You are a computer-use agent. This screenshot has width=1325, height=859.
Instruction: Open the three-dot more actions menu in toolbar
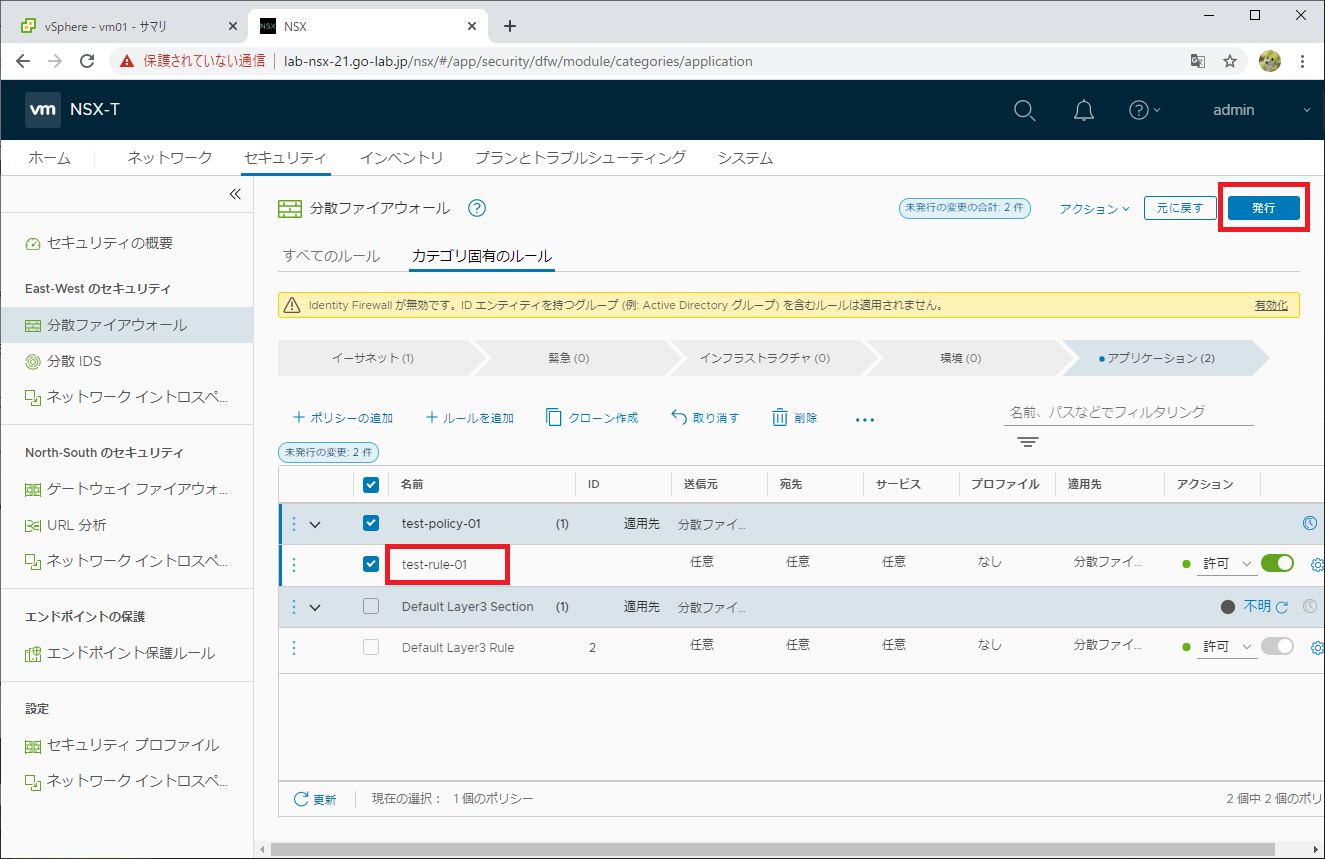[x=865, y=420]
